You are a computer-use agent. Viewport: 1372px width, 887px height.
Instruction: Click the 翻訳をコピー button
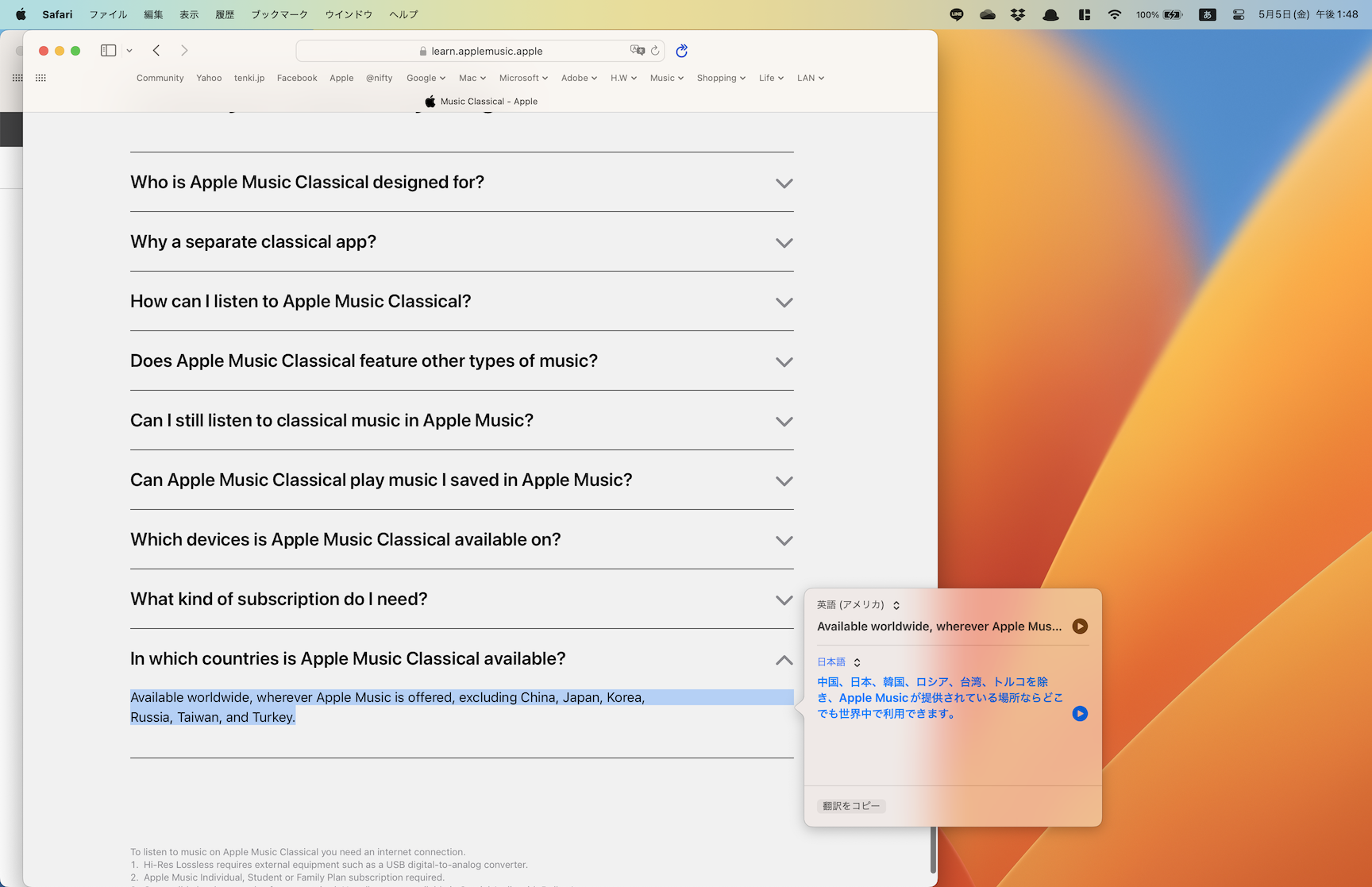pos(851,806)
